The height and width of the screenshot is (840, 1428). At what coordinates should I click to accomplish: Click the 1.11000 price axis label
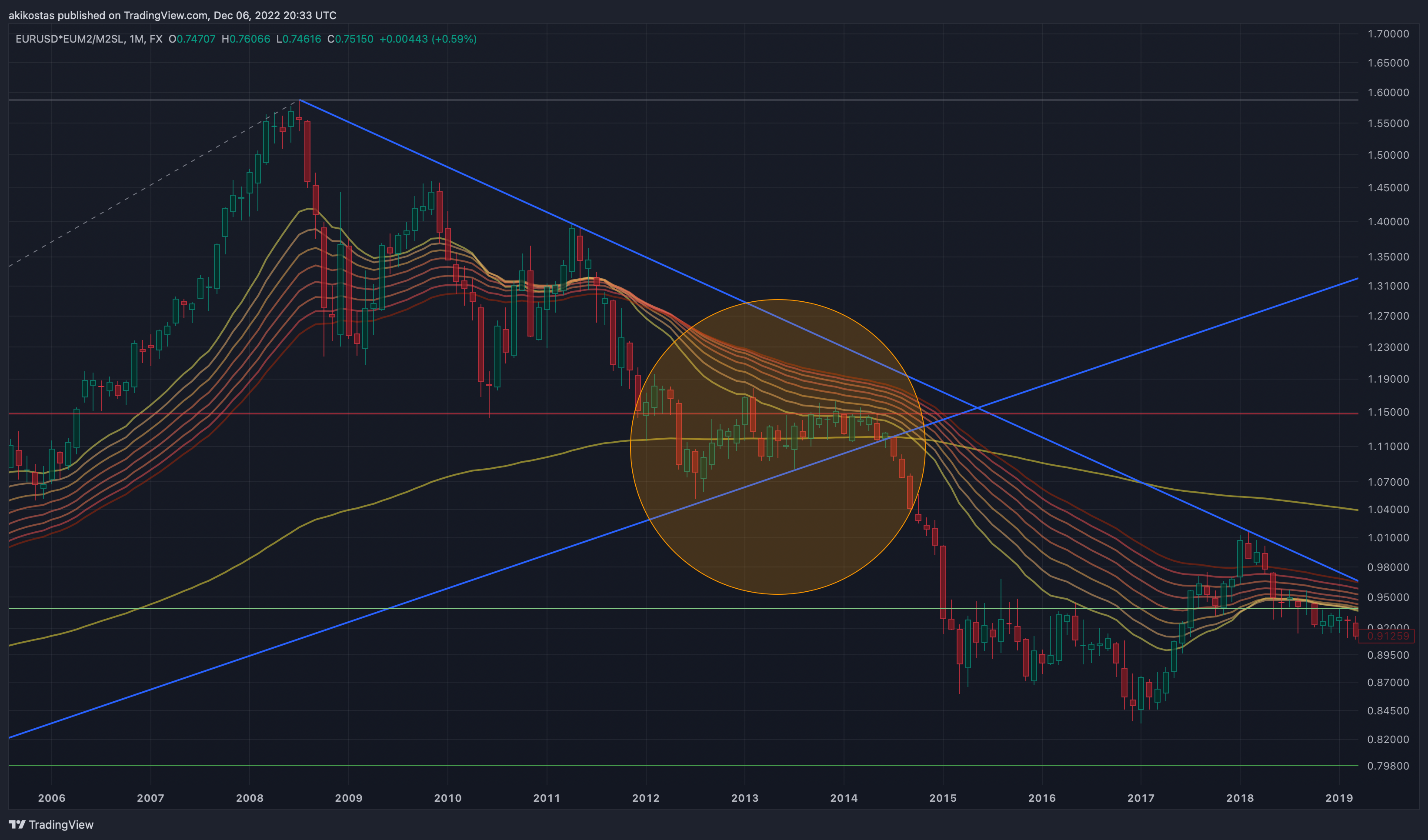(x=1388, y=447)
